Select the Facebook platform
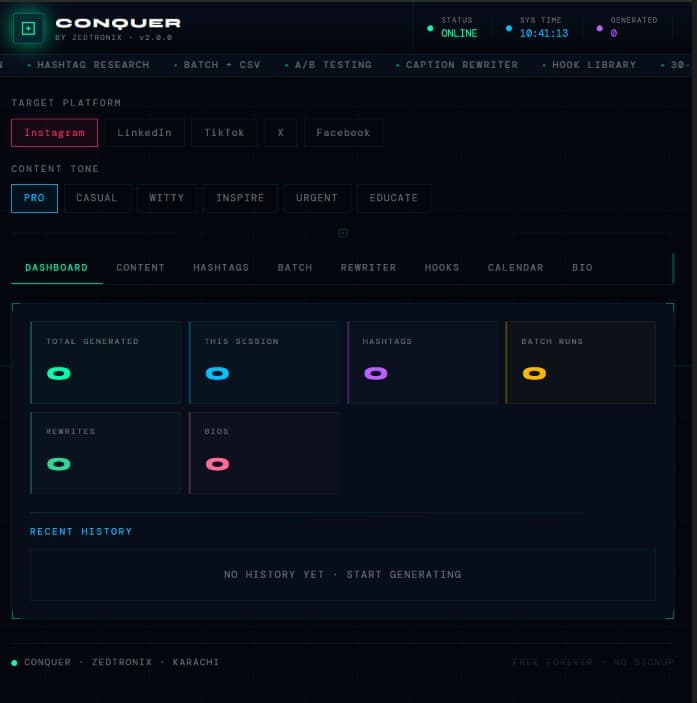 (x=343, y=133)
